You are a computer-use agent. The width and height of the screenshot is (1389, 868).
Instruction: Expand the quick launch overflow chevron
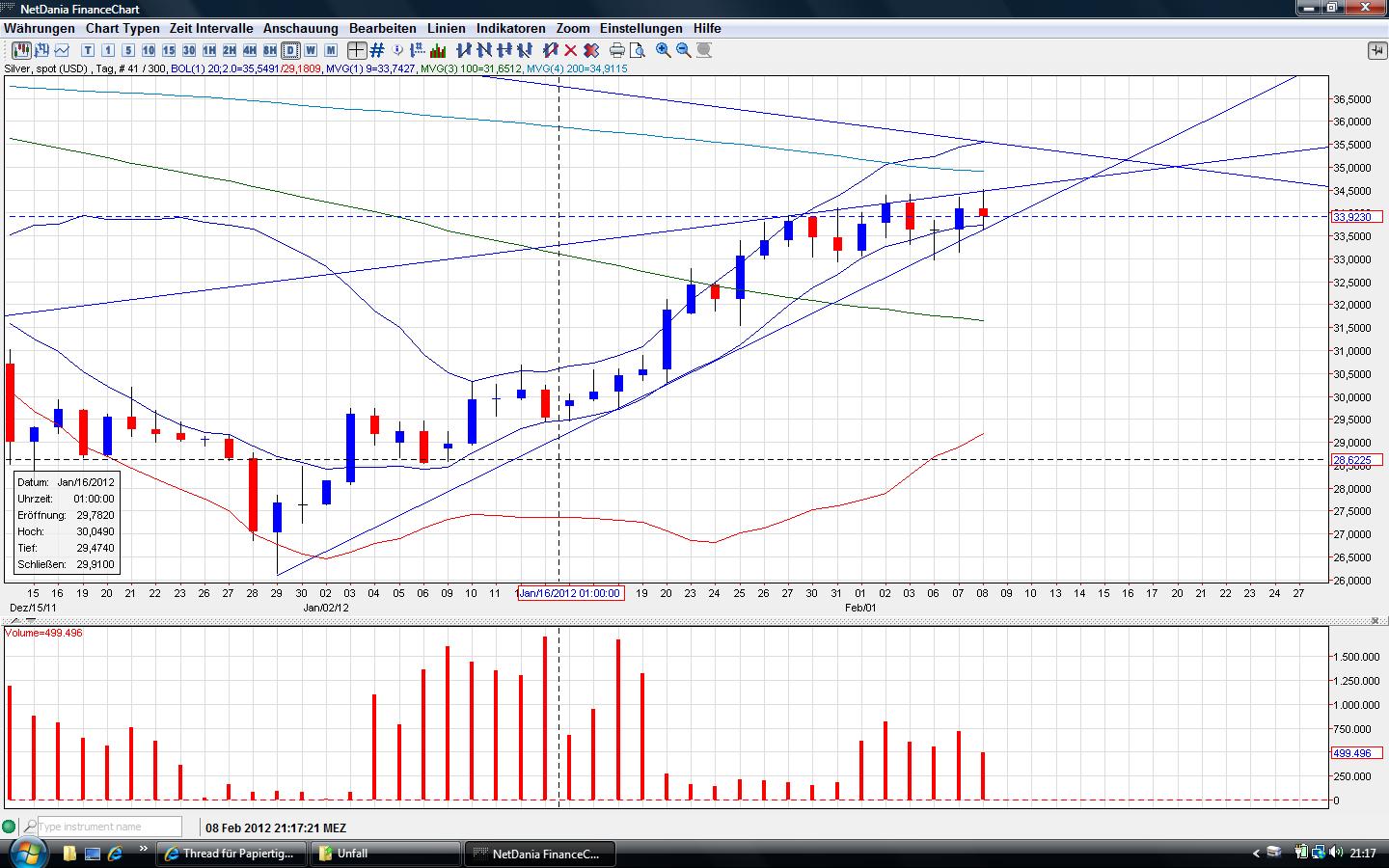point(144,850)
